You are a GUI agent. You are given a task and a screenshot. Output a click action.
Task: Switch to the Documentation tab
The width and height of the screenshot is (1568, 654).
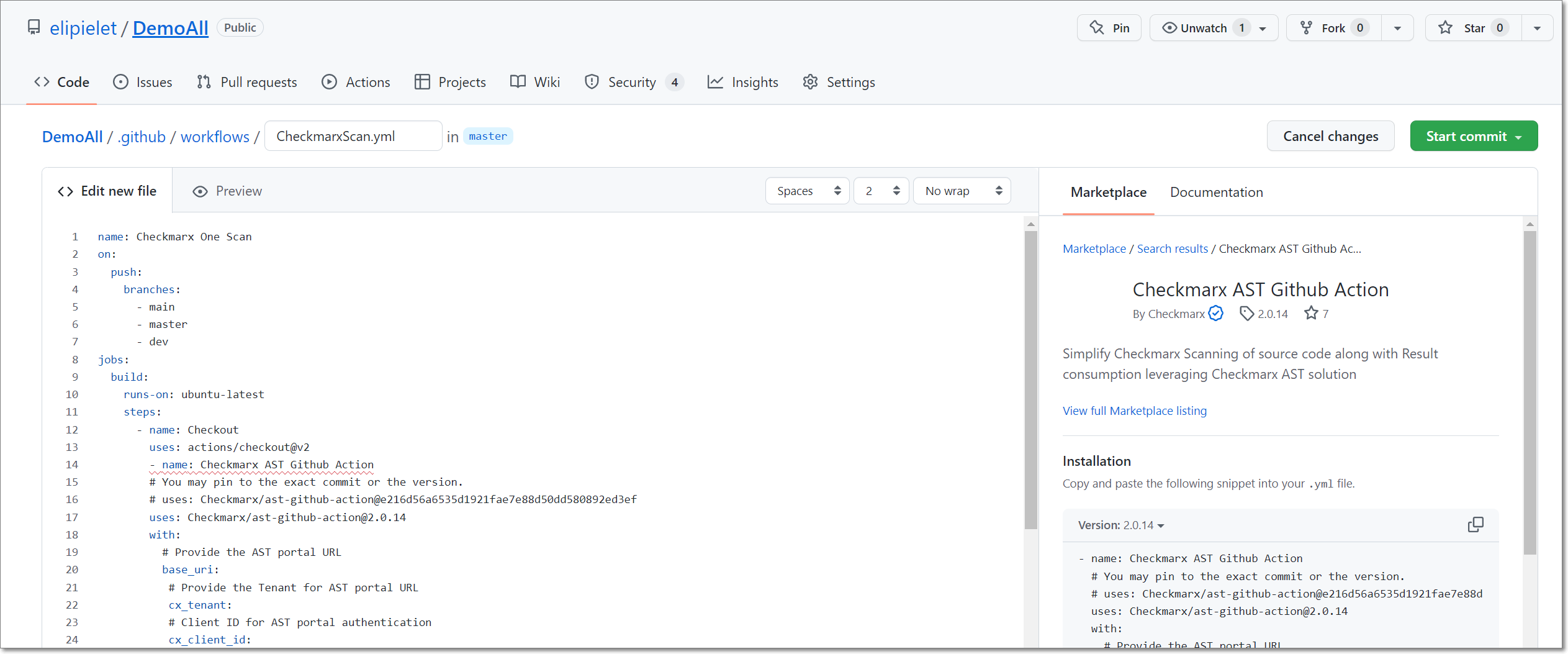1216,192
